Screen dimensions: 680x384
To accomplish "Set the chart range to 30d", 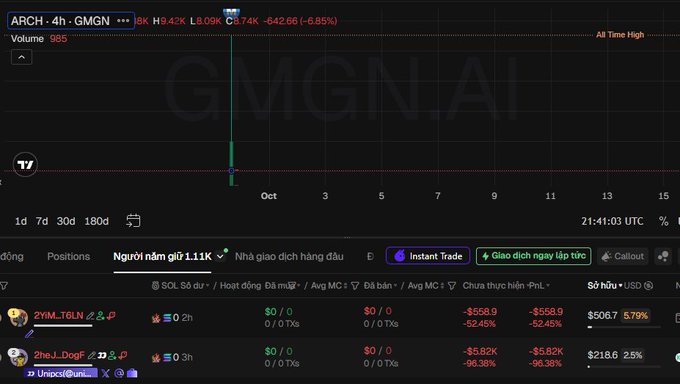I will pos(66,221).
